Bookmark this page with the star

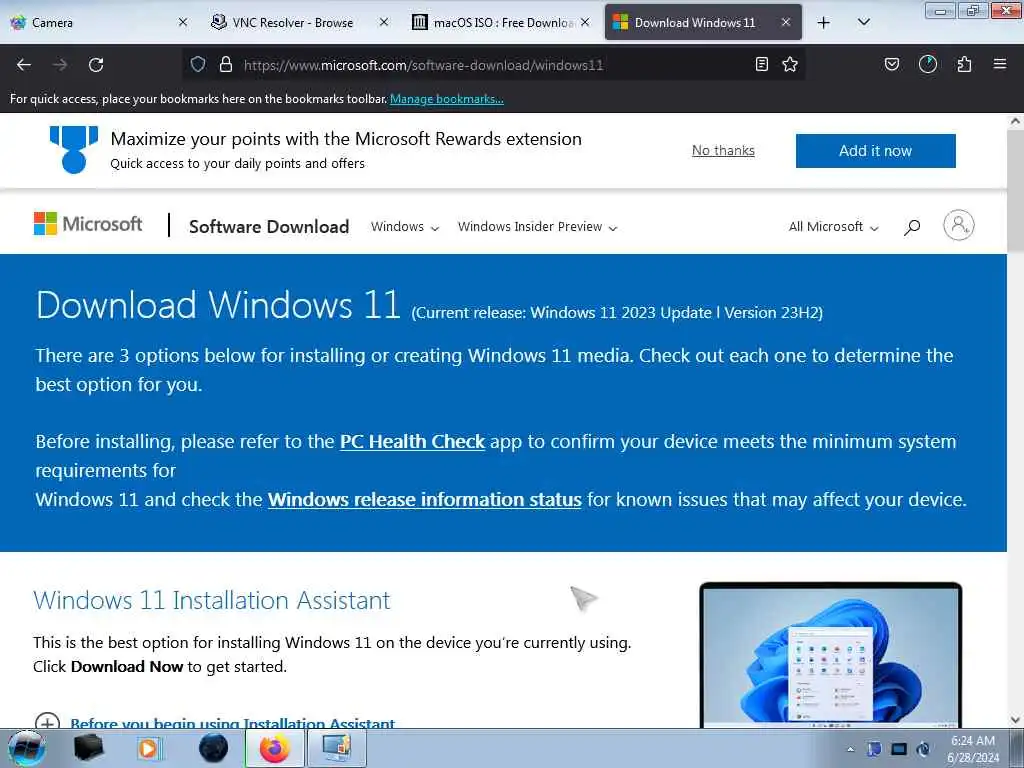coord(790,64)
